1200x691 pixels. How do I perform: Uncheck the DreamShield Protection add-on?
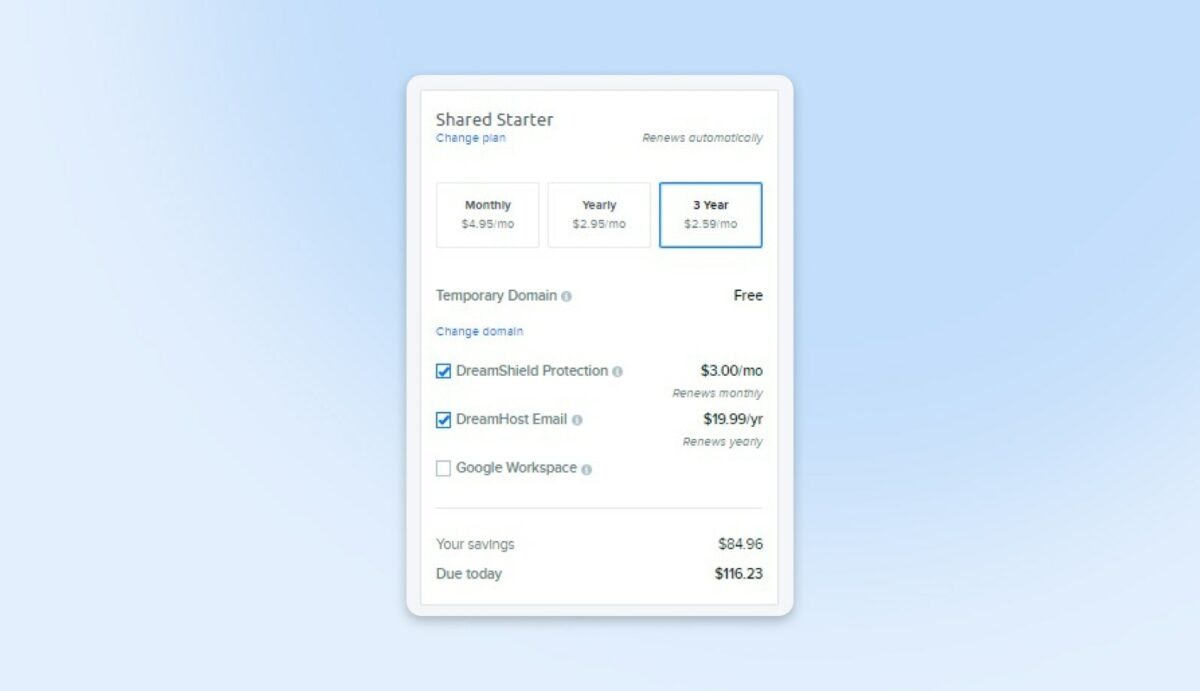(x=443, y=370)
